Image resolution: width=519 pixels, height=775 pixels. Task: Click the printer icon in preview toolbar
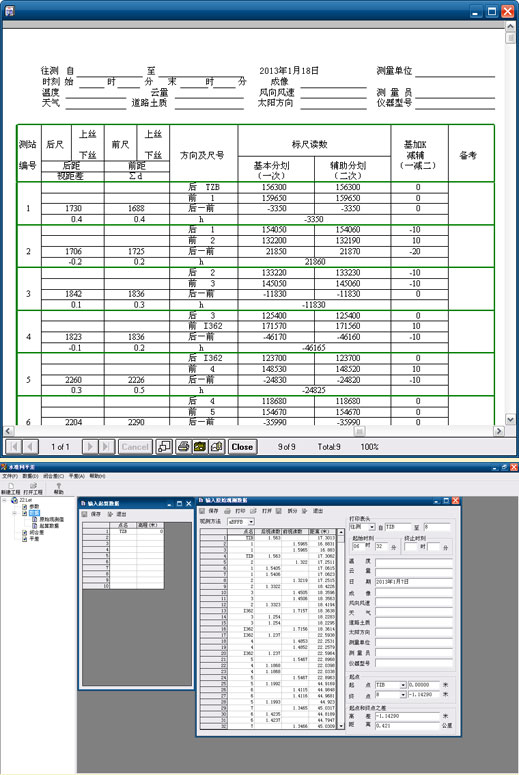tap(183, 447)
